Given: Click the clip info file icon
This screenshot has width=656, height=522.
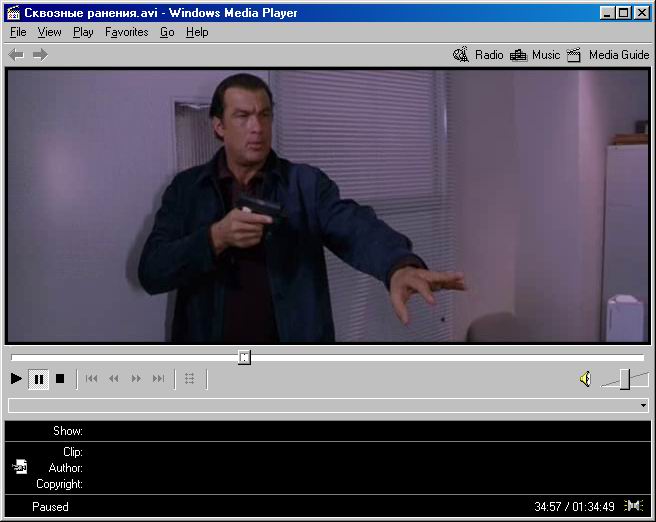Looking at the screenshot, I should click(x=20, y=466).
